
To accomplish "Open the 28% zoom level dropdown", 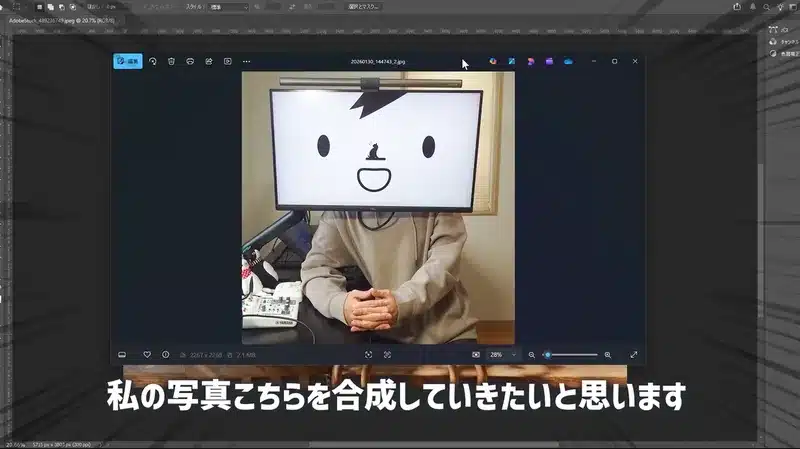I will pos(501,354).
